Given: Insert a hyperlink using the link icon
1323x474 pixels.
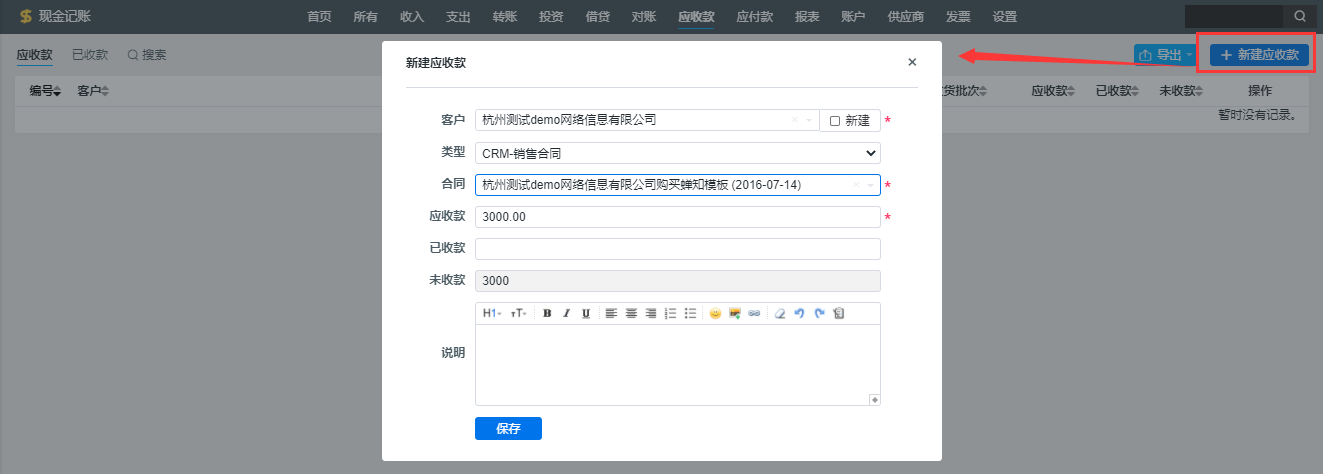Looking at the screenshot, I should 754,313.
